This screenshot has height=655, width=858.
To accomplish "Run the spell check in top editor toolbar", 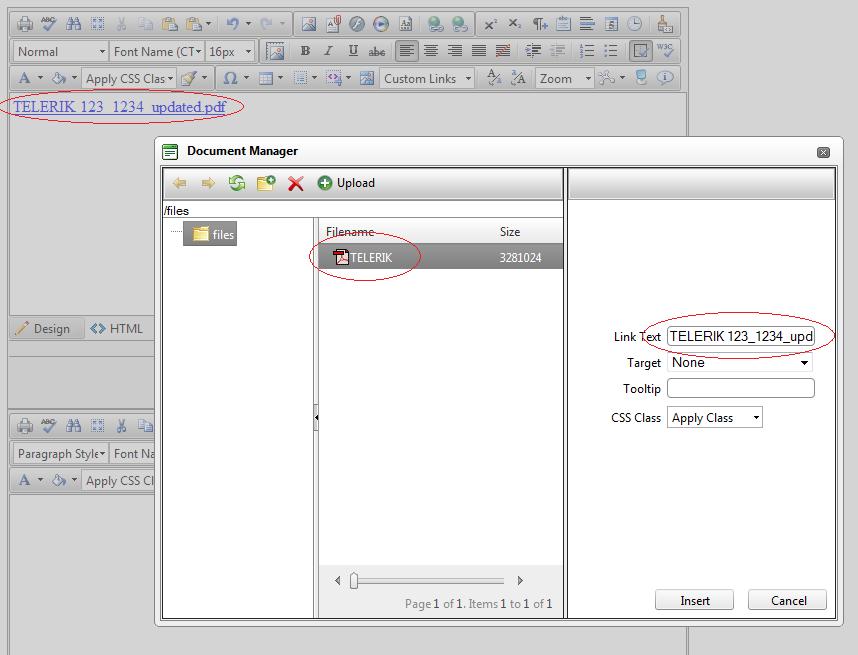I will 49,24.
